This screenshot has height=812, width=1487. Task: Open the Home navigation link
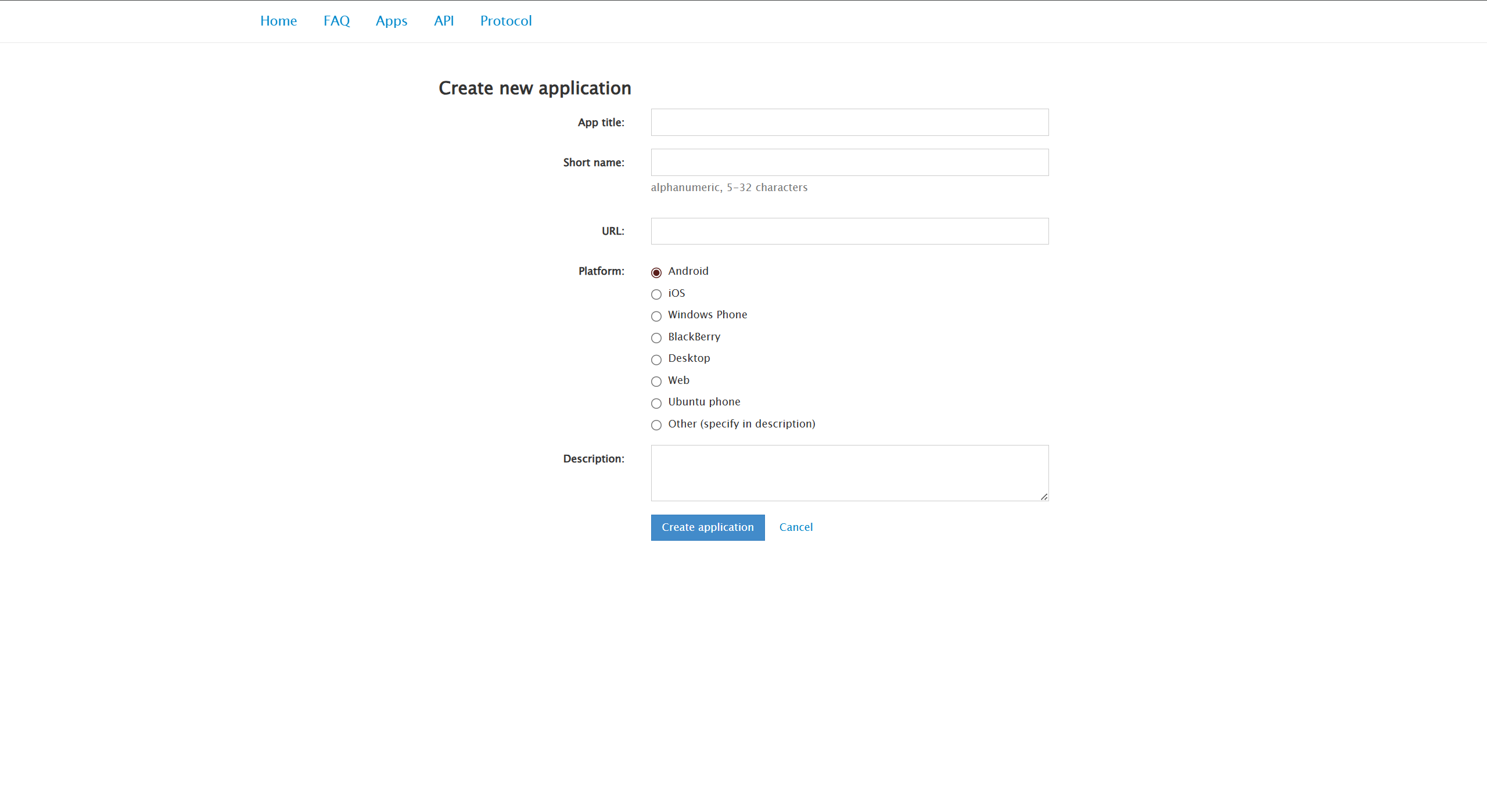278,21
